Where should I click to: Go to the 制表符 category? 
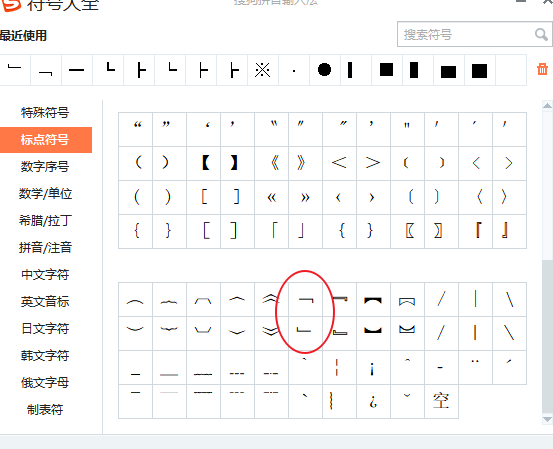click(45, 409)
